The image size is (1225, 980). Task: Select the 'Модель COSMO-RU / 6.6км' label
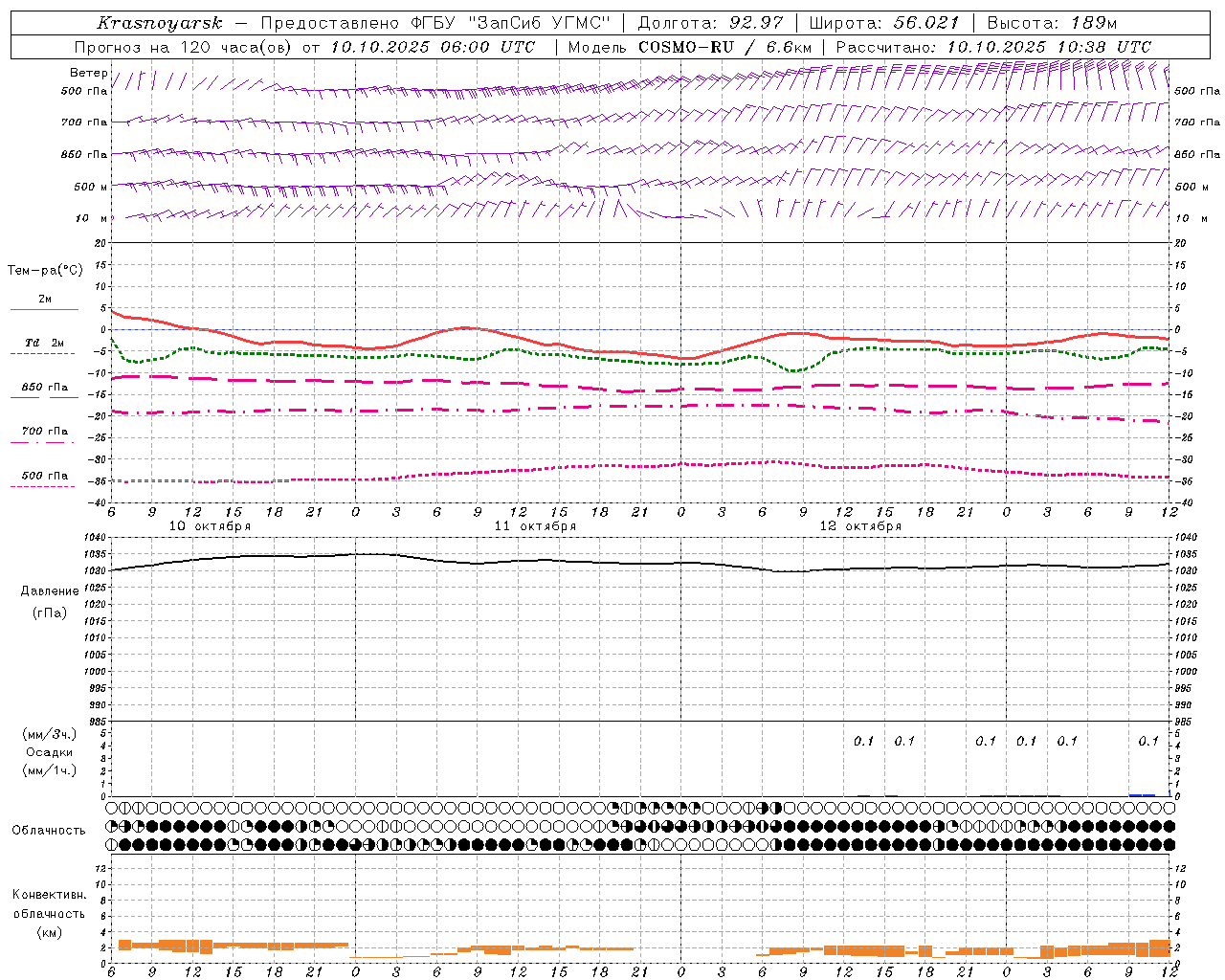tap(690, 47)
